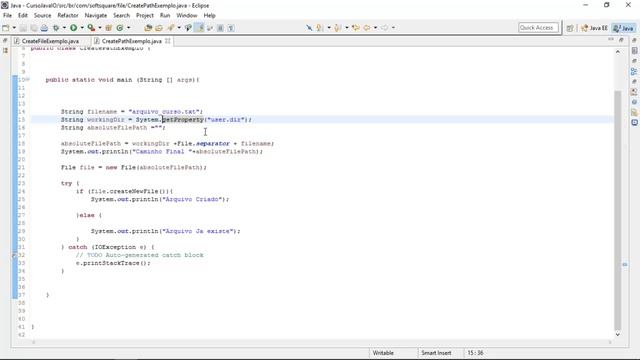
Task: Click the scroll up arrow of editor
Action: coord(618,52)
